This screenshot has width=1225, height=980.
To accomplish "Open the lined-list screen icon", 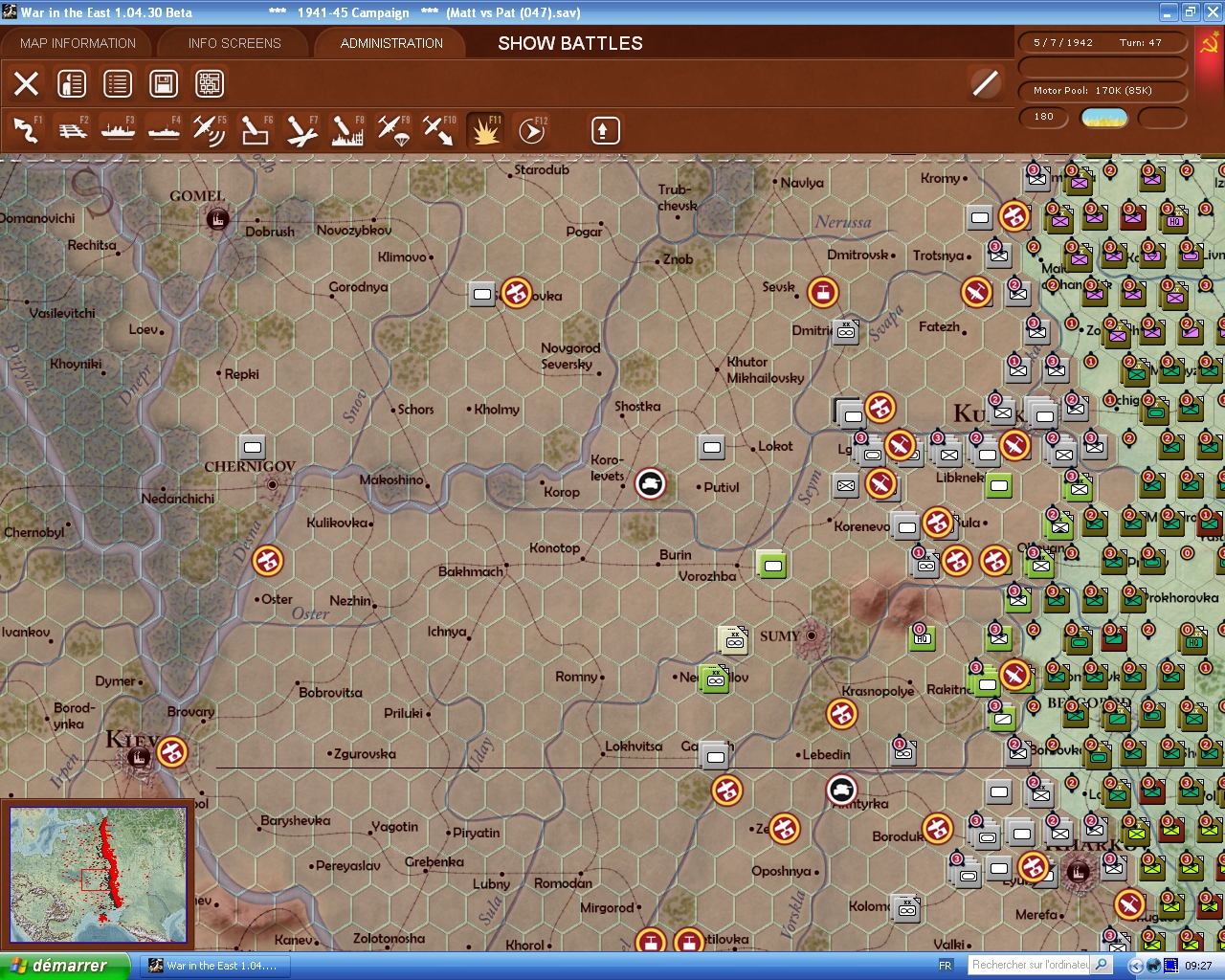I will pyautogui.click(x=118, y=84).
